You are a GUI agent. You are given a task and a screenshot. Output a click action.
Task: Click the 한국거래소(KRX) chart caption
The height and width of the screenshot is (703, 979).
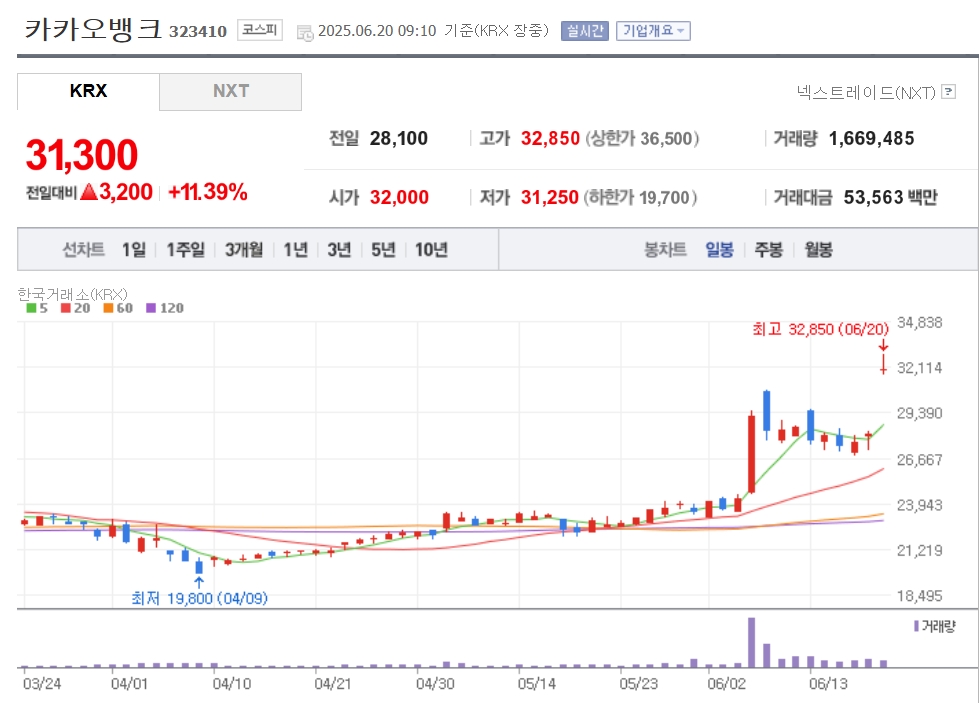click(x=72, y=294)
